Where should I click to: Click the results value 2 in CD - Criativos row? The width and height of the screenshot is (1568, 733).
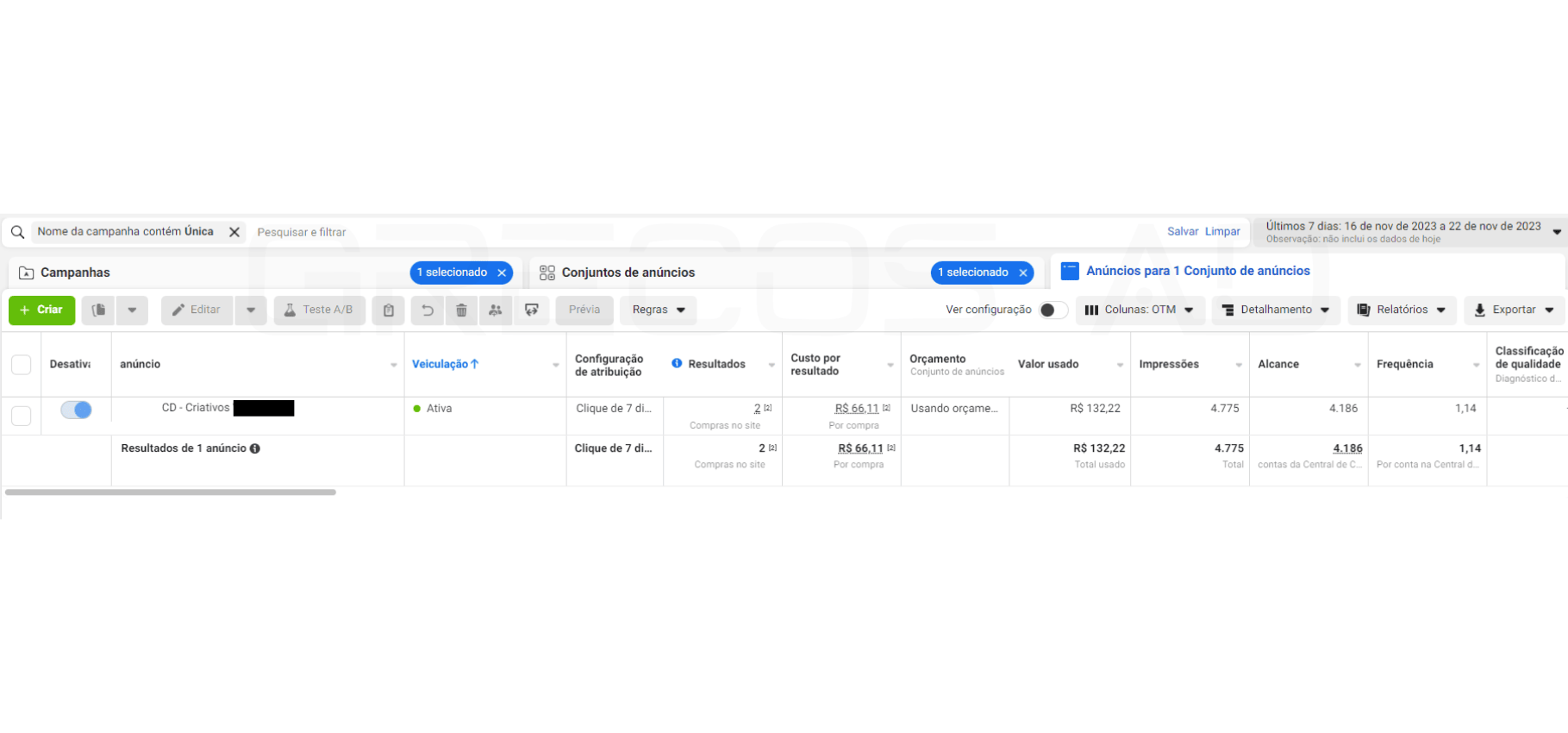758,409
